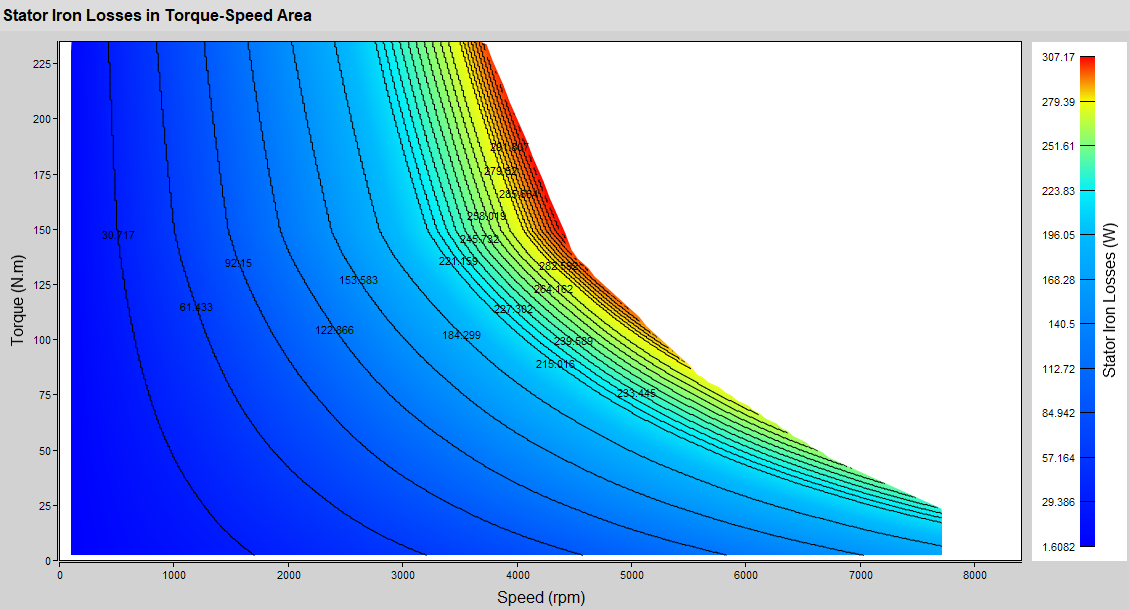1130x609 pixels.
Task: Click the 225 tick on torque axis
Action: click(40, 63)
